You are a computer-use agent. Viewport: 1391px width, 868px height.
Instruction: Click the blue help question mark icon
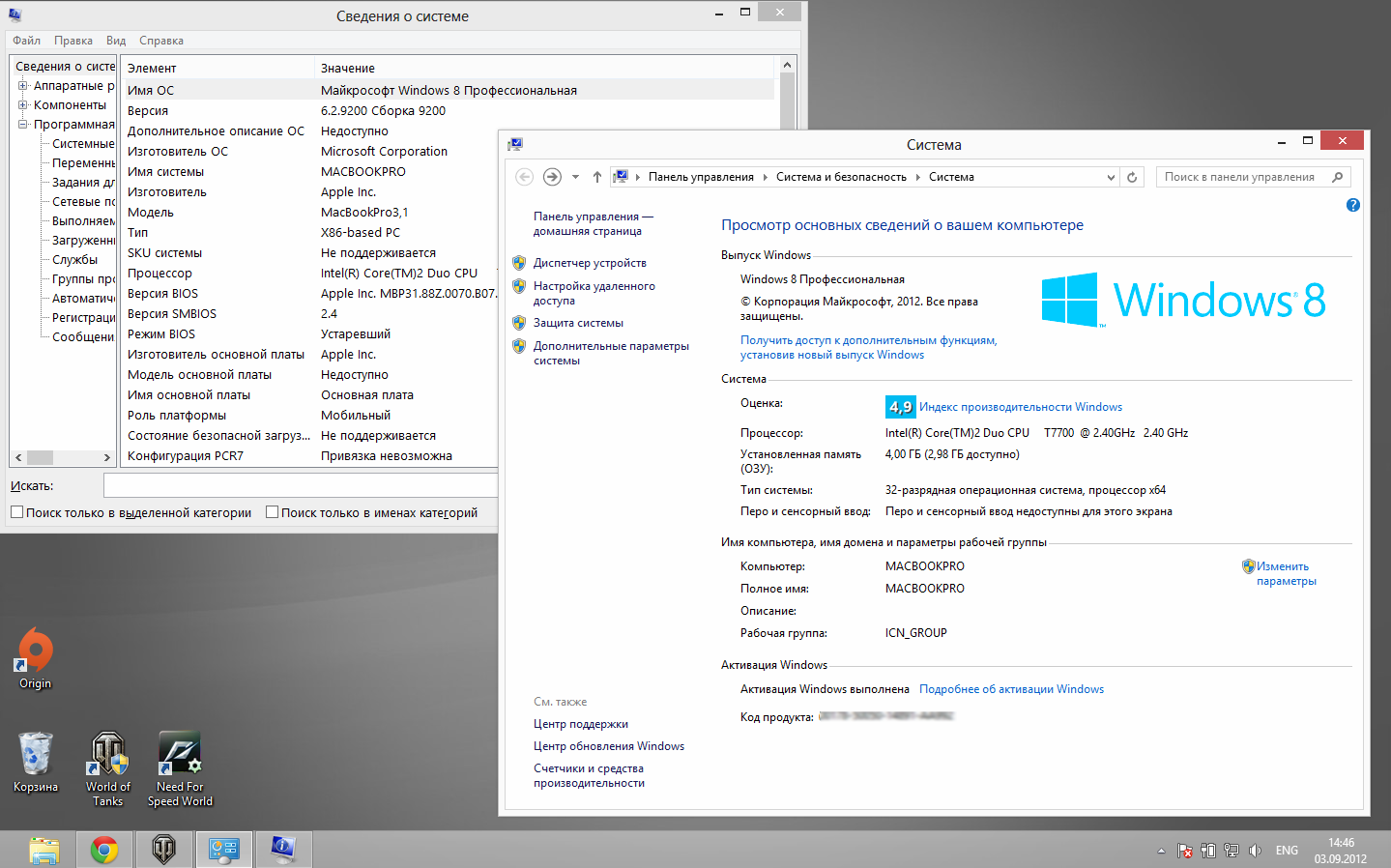click(x=1352, y=205)
